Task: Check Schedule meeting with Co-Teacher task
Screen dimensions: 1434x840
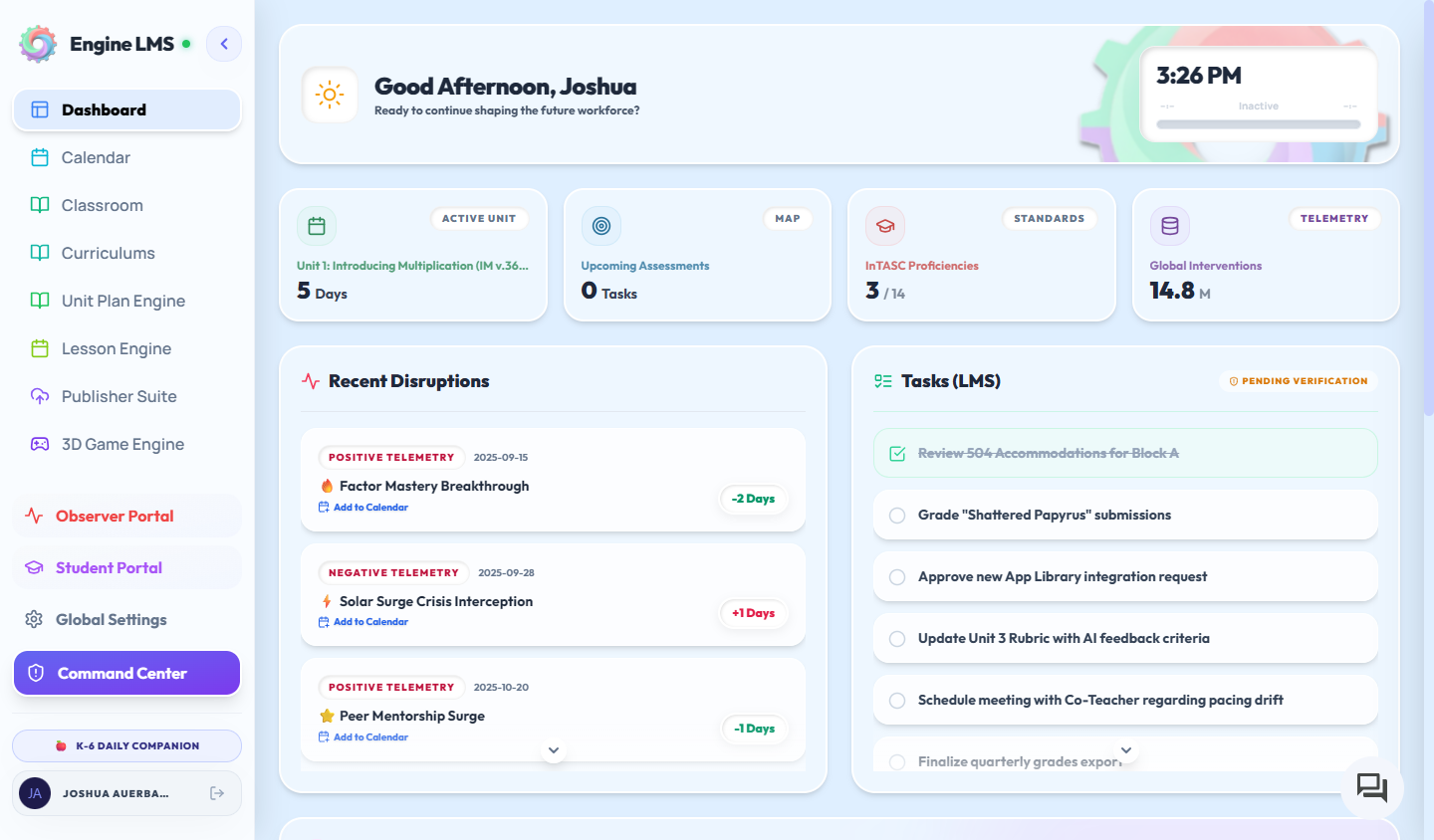Action: (897, 701)
